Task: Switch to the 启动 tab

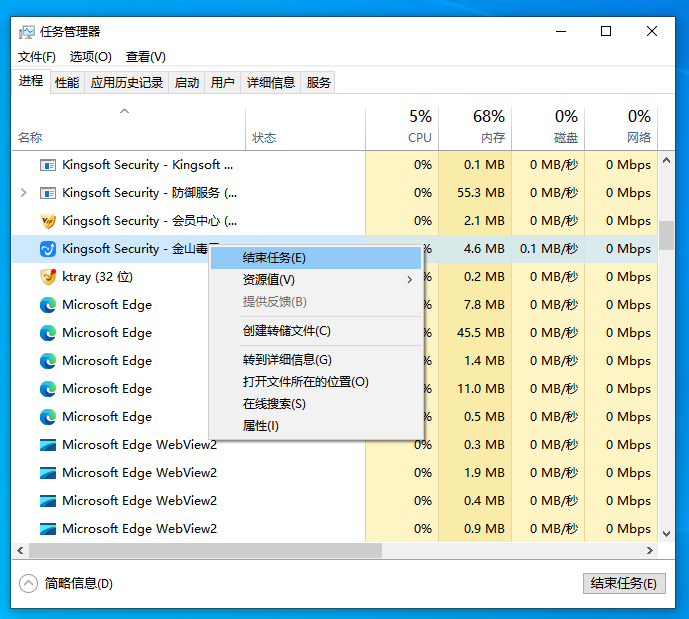Action: (187, 83)
